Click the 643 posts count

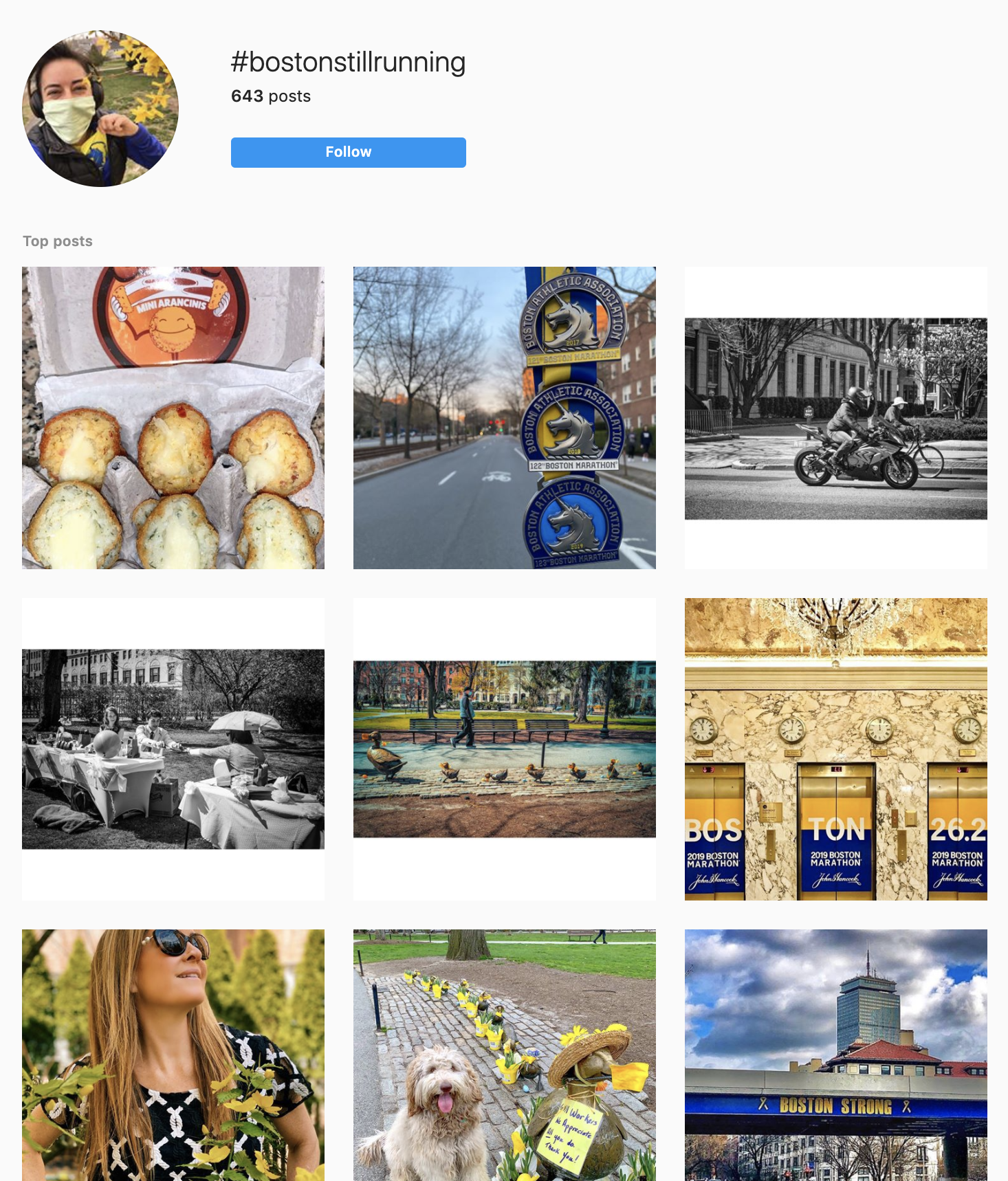click(x=271, y=96)
